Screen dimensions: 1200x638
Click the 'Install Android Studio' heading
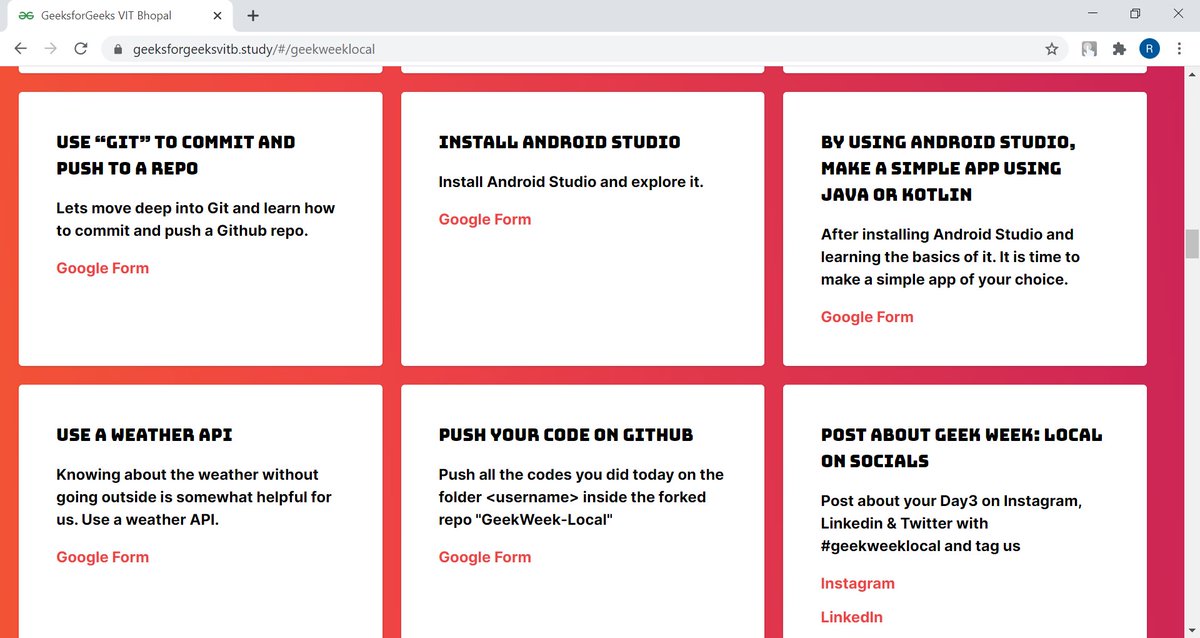[560, 142]
